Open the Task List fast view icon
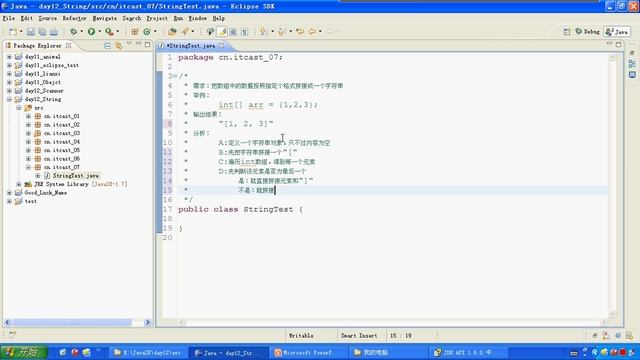Image resolution: width=640 pixels, height=360 pixels. coord(632,75)
